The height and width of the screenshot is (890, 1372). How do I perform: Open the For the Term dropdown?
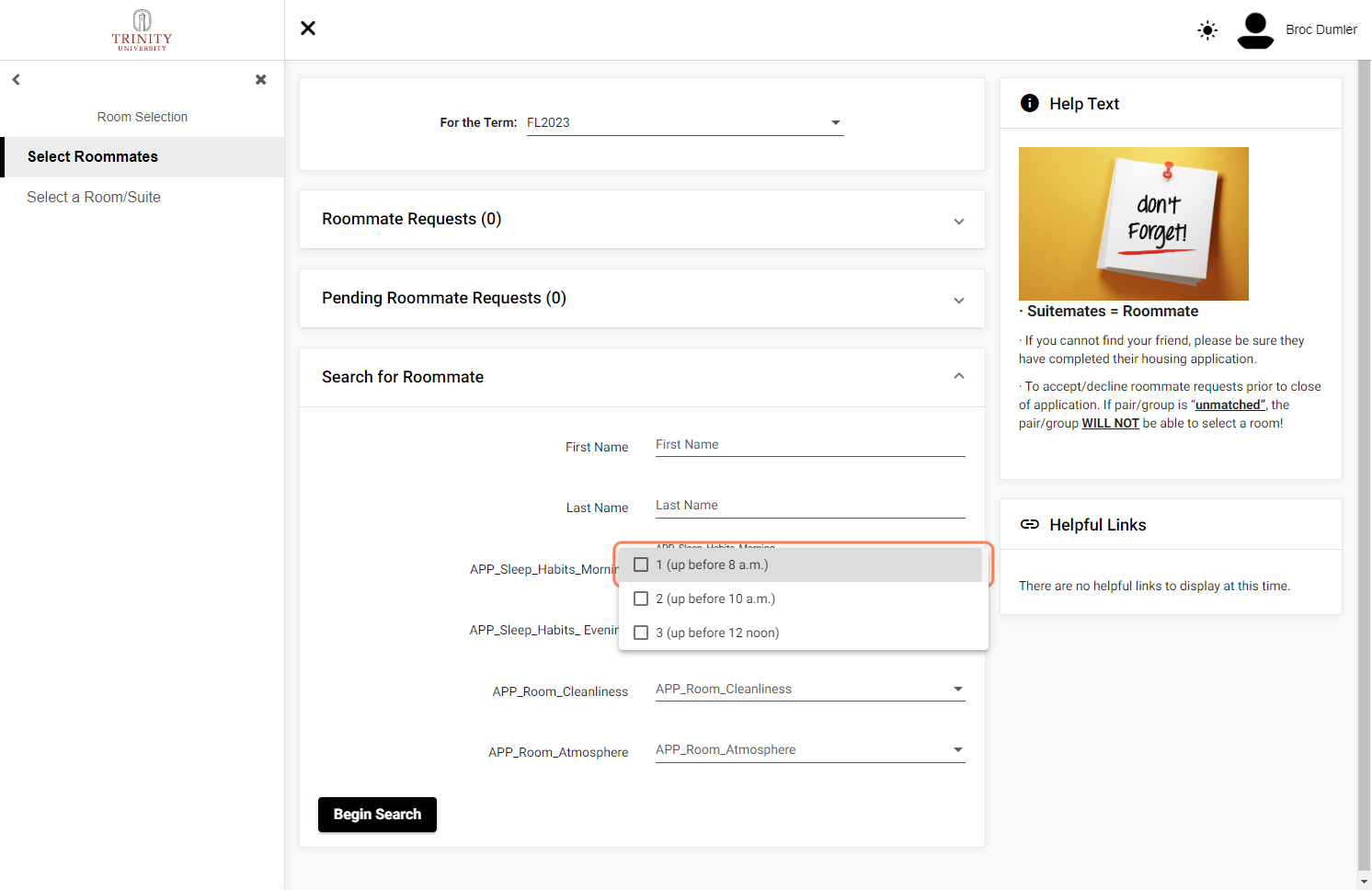tap(685, 122)
